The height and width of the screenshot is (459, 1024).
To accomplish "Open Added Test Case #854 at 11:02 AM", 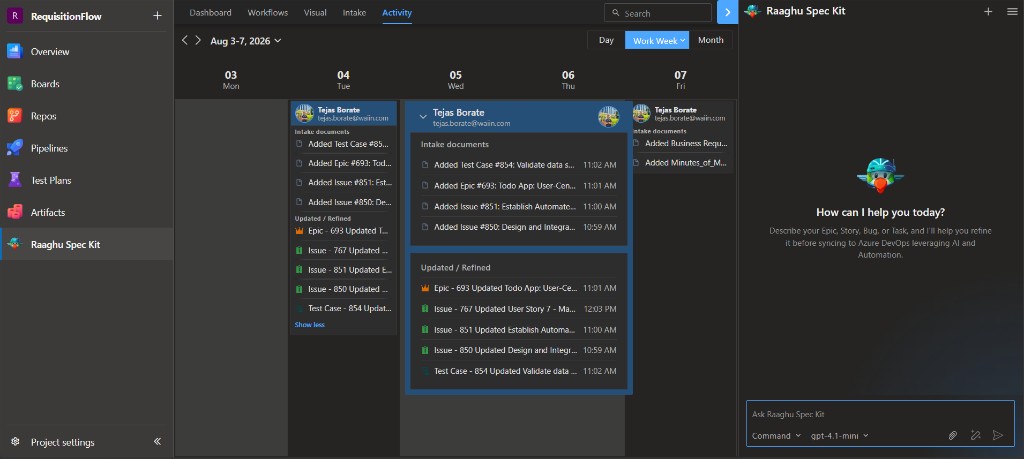I will pos(519,165).
